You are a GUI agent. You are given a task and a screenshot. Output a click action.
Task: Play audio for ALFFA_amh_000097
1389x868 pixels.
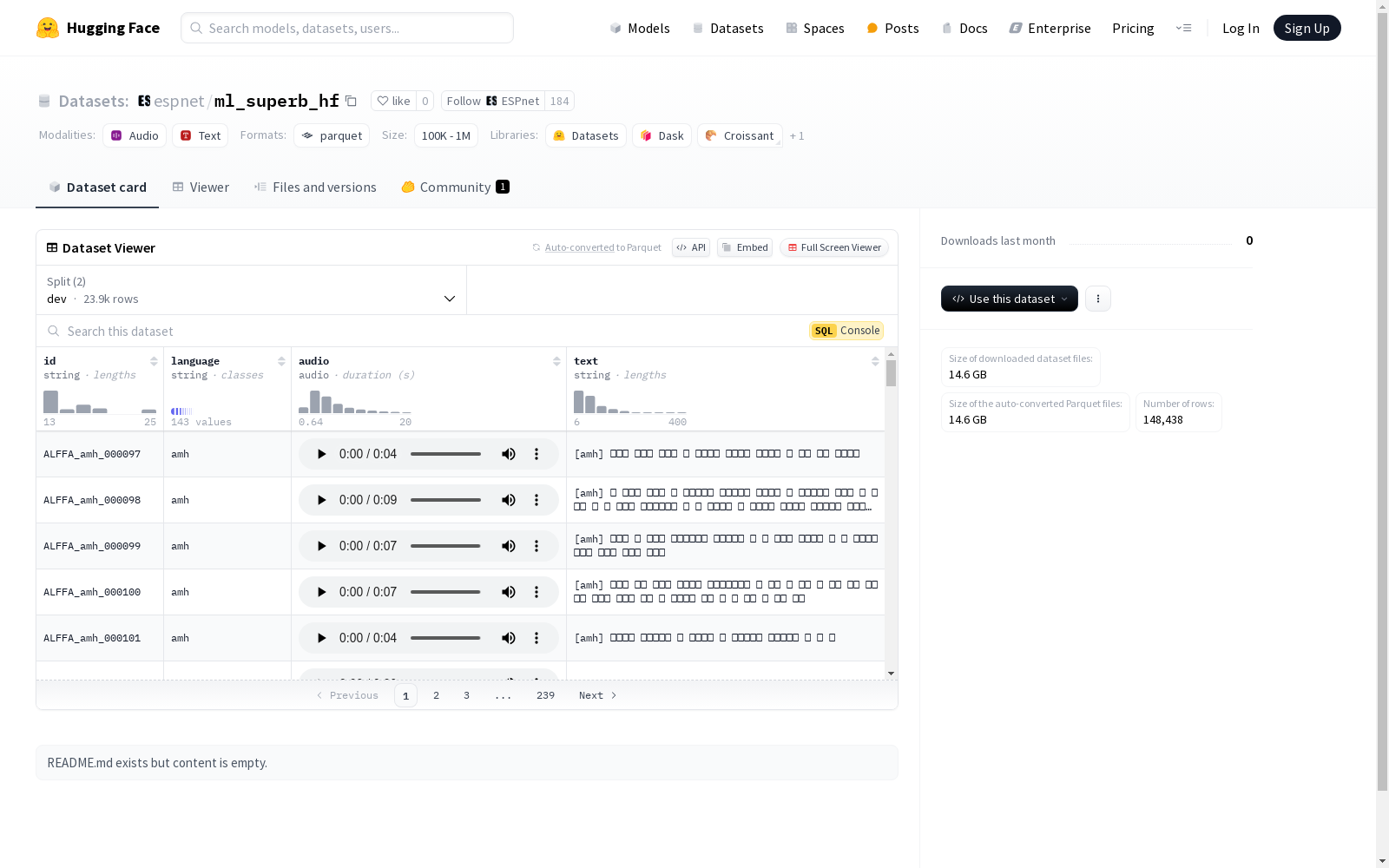tap(321, 454)
